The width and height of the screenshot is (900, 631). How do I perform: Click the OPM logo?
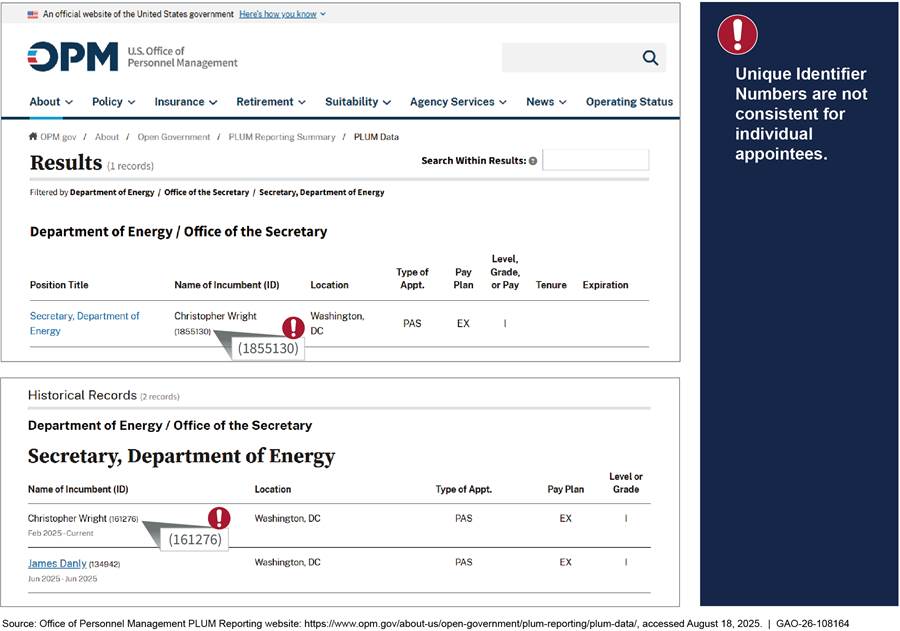[x=73, y=57]
